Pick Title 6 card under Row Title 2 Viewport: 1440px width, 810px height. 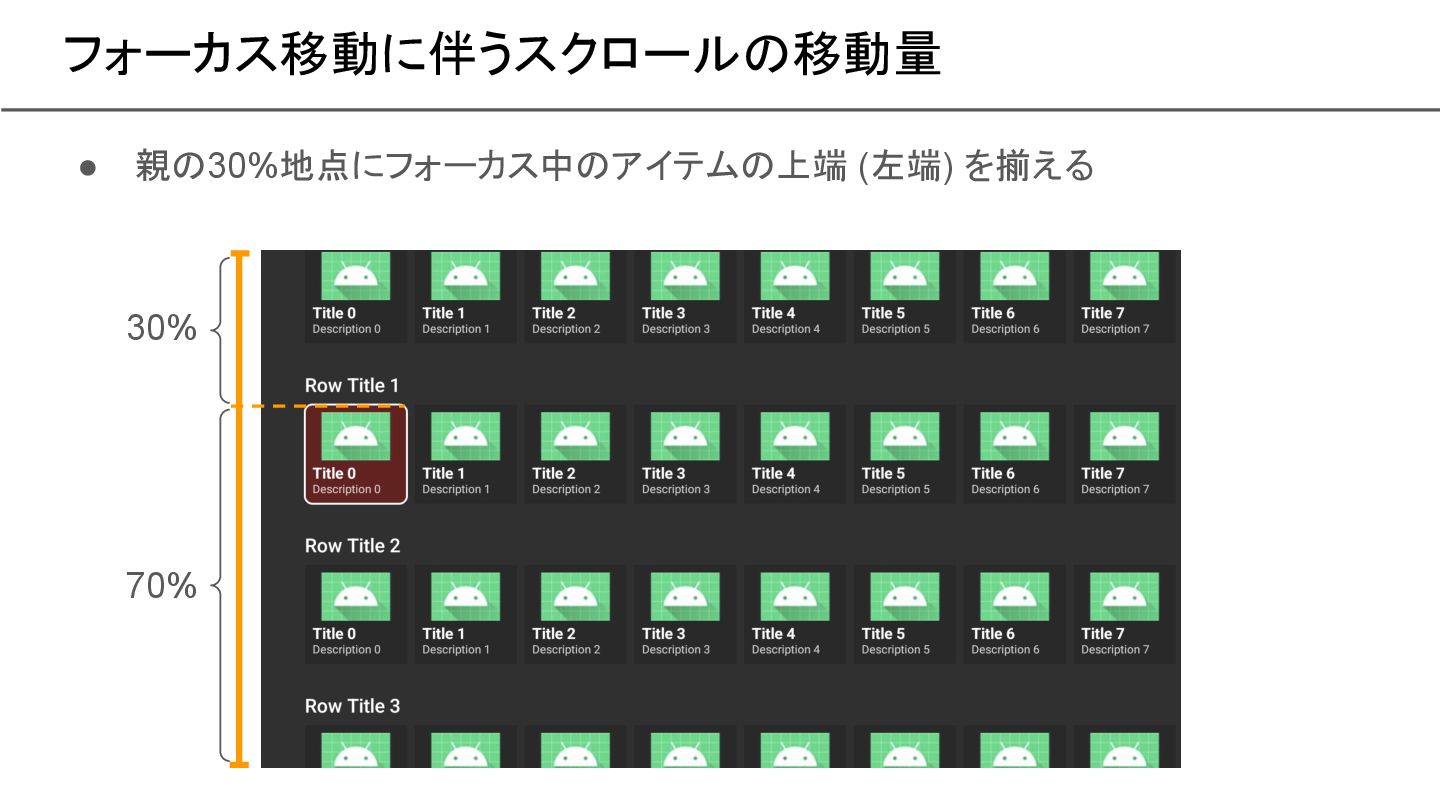tap(1015, 614)
